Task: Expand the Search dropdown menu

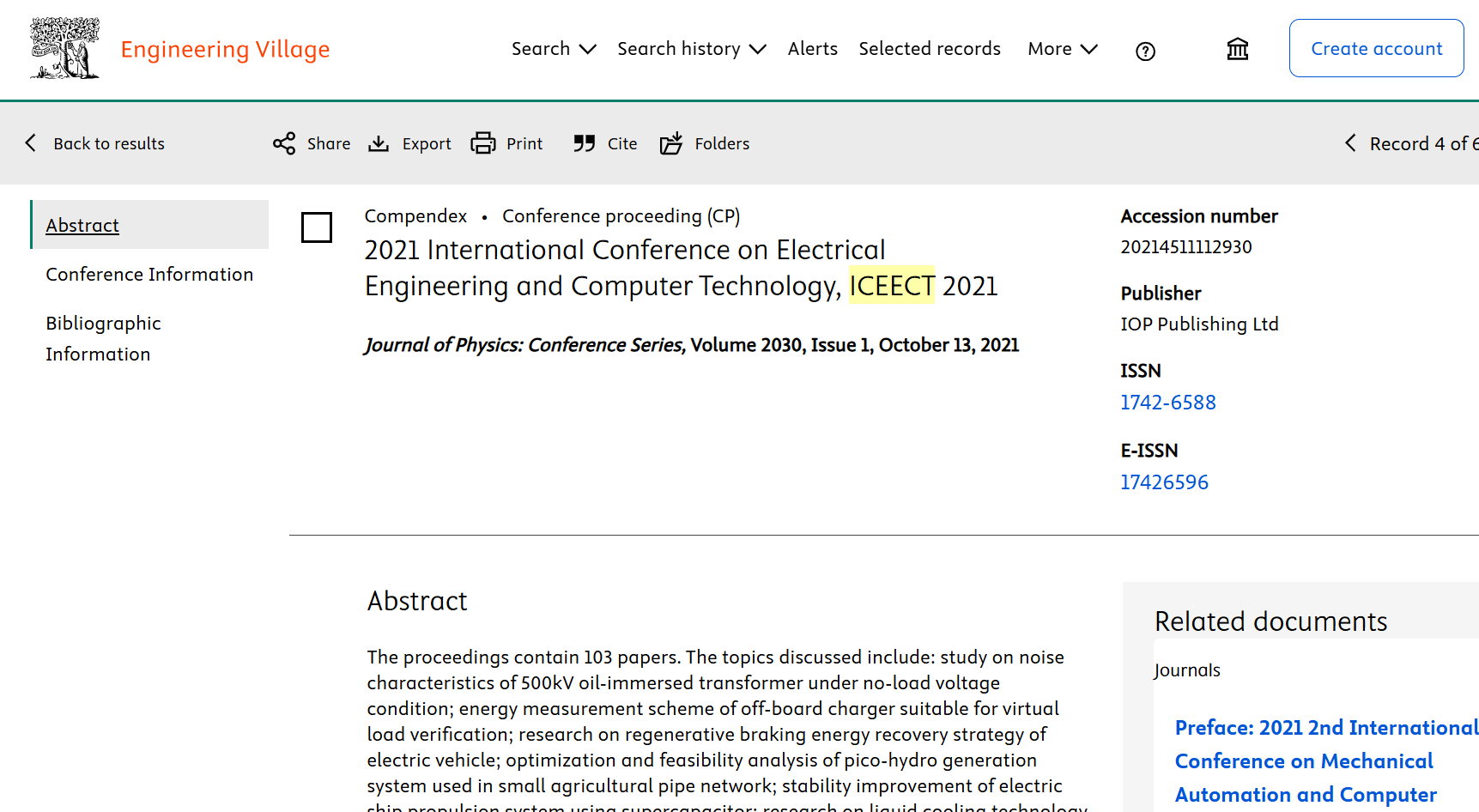Action: [x=554, y=49]
